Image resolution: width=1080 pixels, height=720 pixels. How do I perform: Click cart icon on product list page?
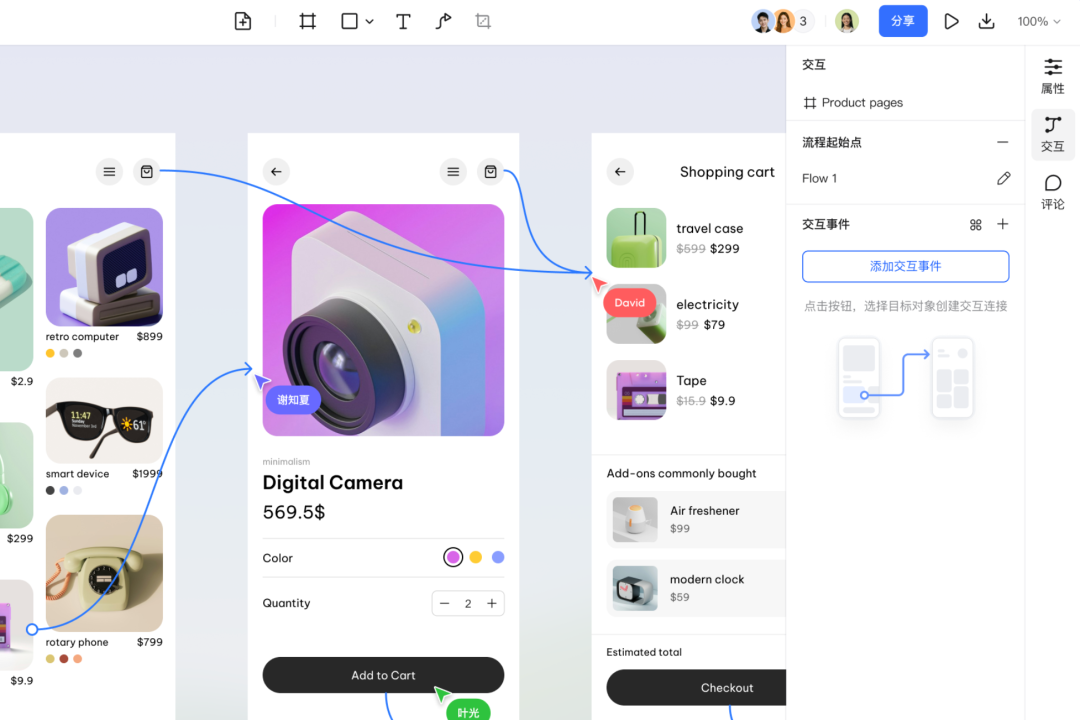click(x=147, y=172)
